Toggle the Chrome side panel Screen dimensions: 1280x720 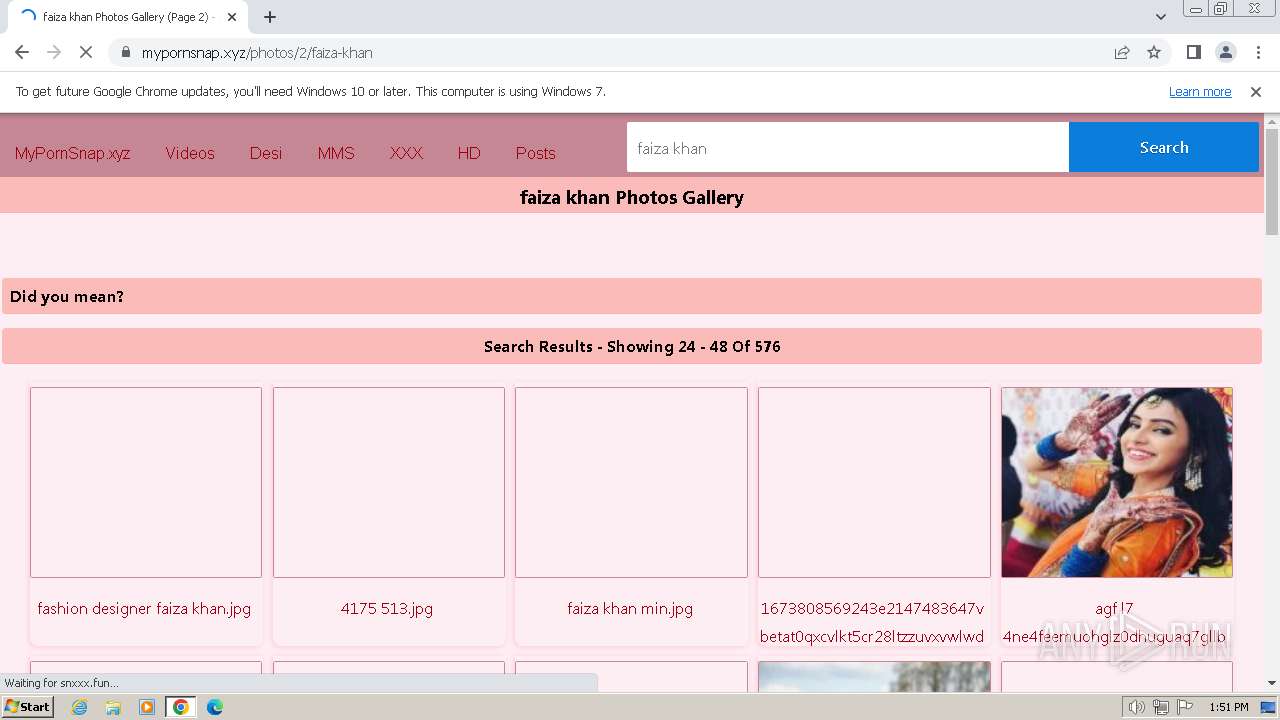tap(1193, 52)
